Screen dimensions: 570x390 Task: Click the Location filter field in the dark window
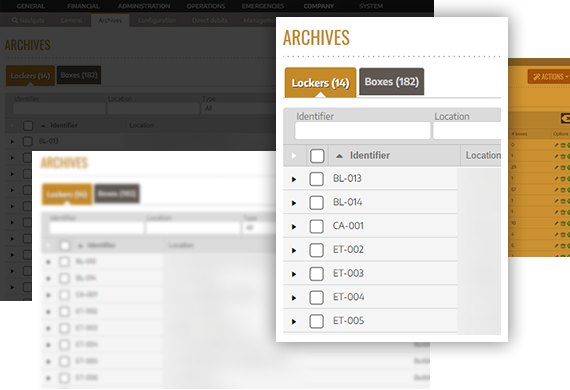[x=153, y=108]
